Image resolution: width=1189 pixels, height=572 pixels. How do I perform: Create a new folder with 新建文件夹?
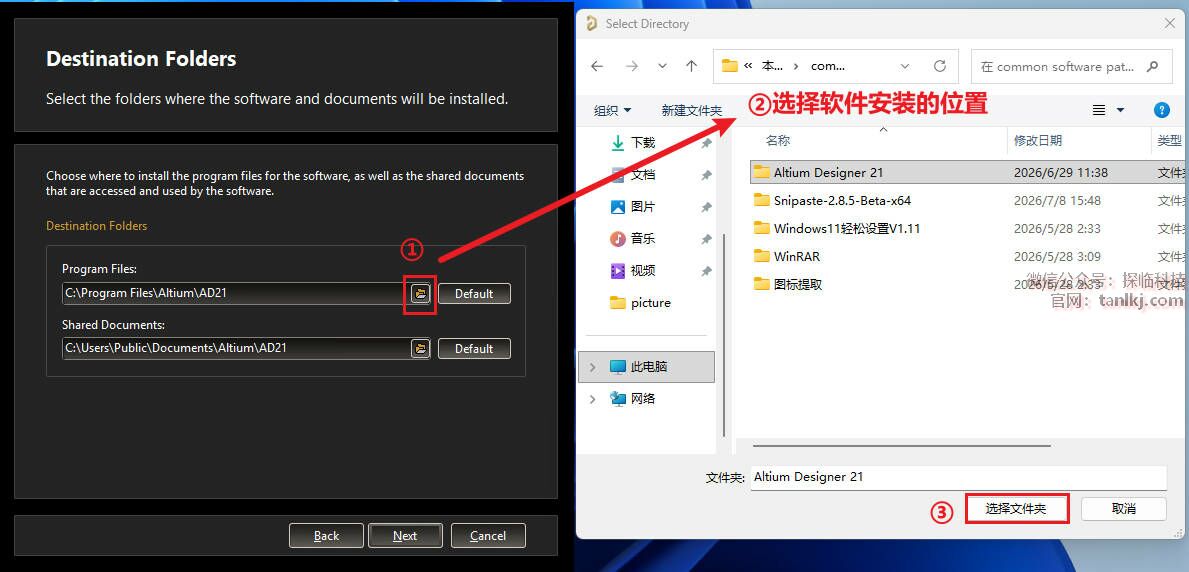[x=692, y=111]
